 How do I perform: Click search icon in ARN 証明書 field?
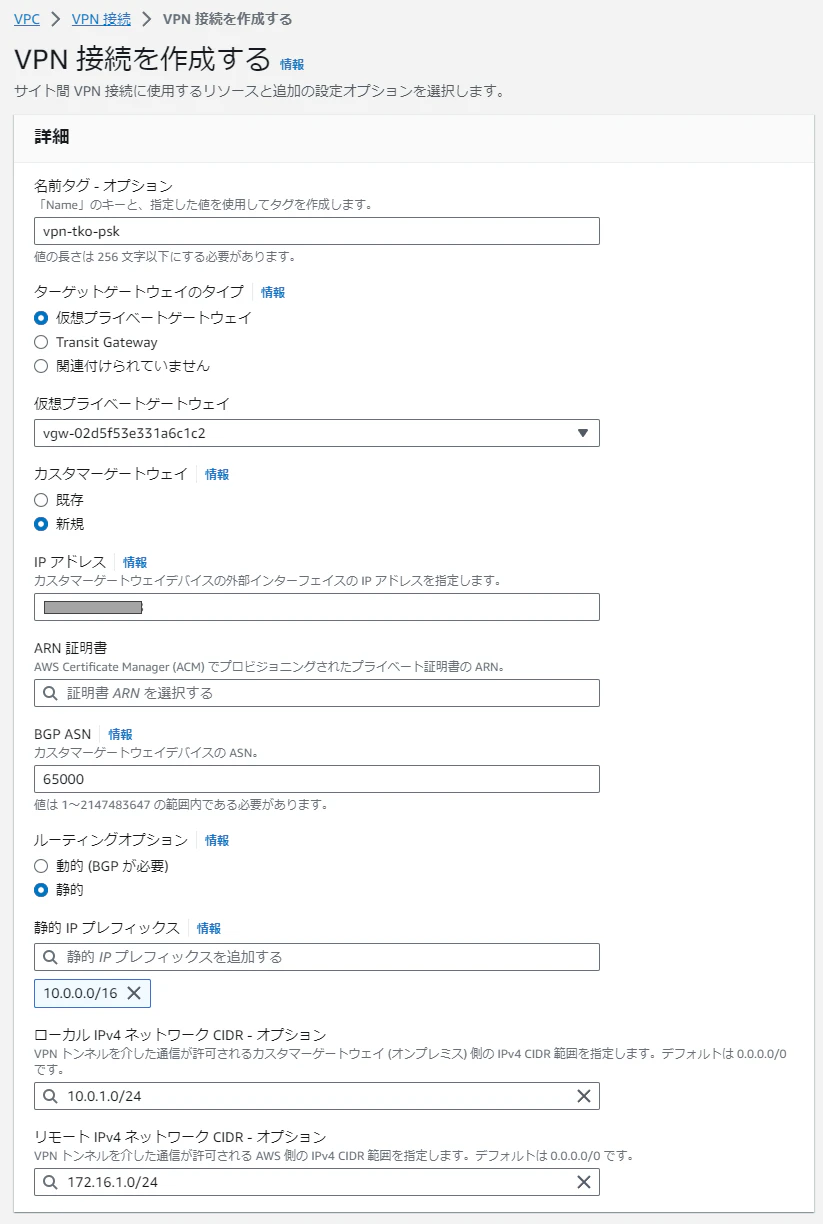(x=51, y=693)
